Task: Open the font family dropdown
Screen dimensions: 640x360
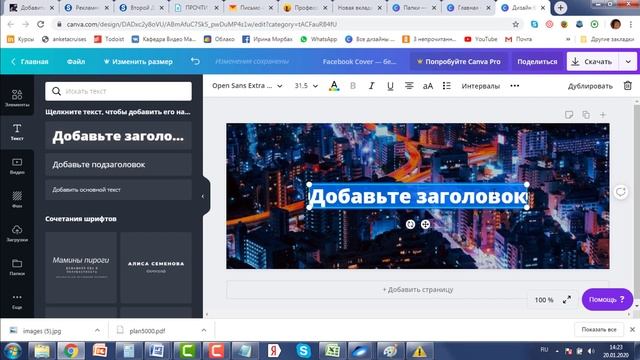Action: pyautogui.click(x=247, y=86)
